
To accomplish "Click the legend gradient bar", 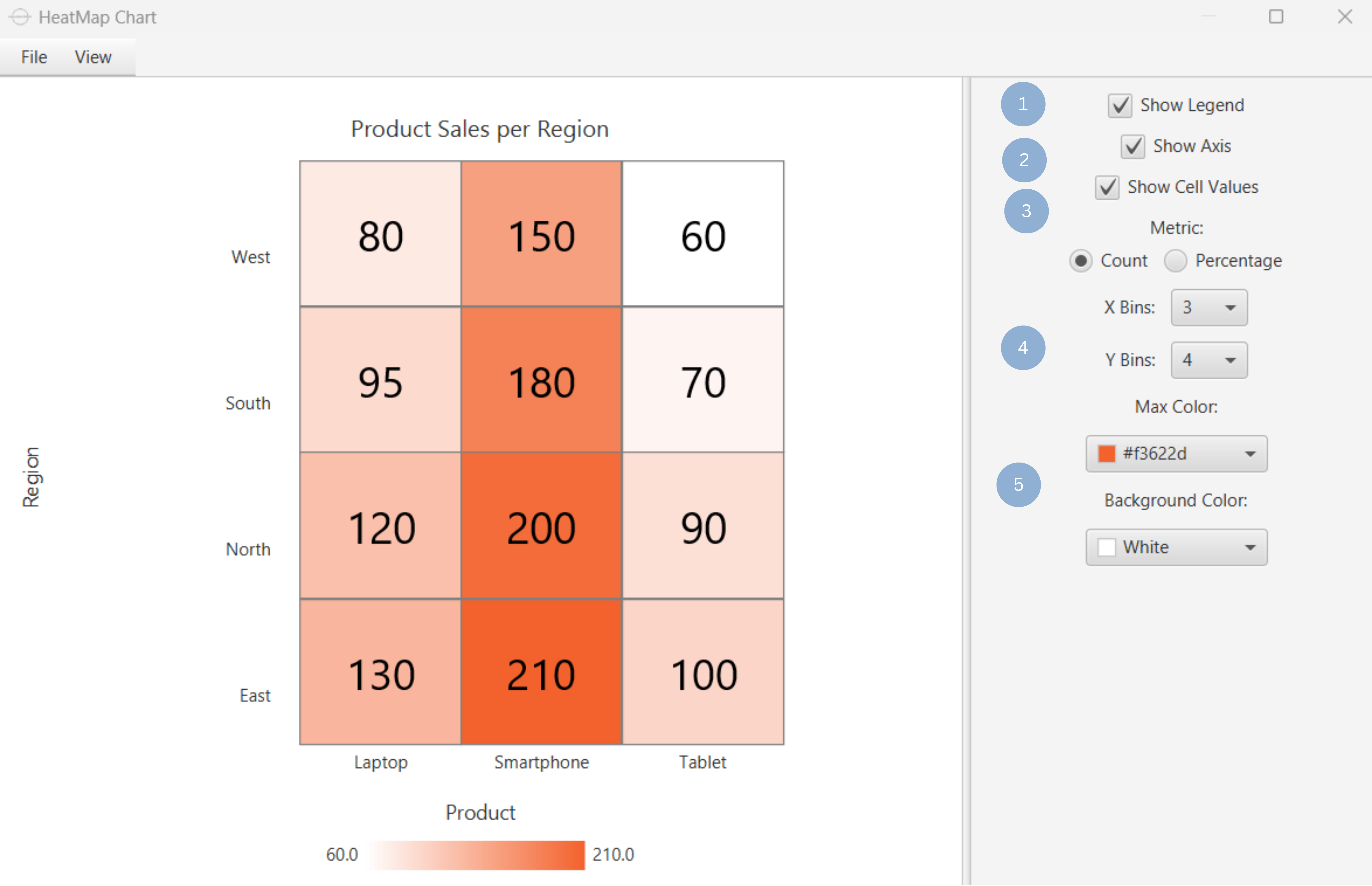I will (x=475, y=856).
